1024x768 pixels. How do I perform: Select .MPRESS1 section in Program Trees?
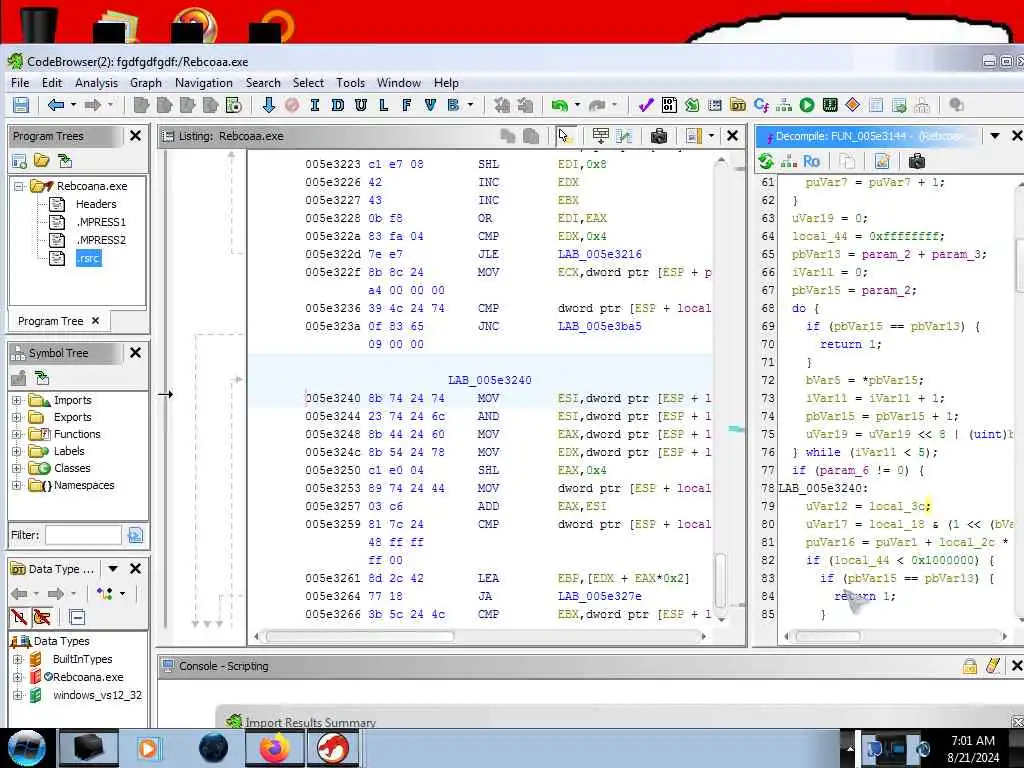[x=101, y=222]
